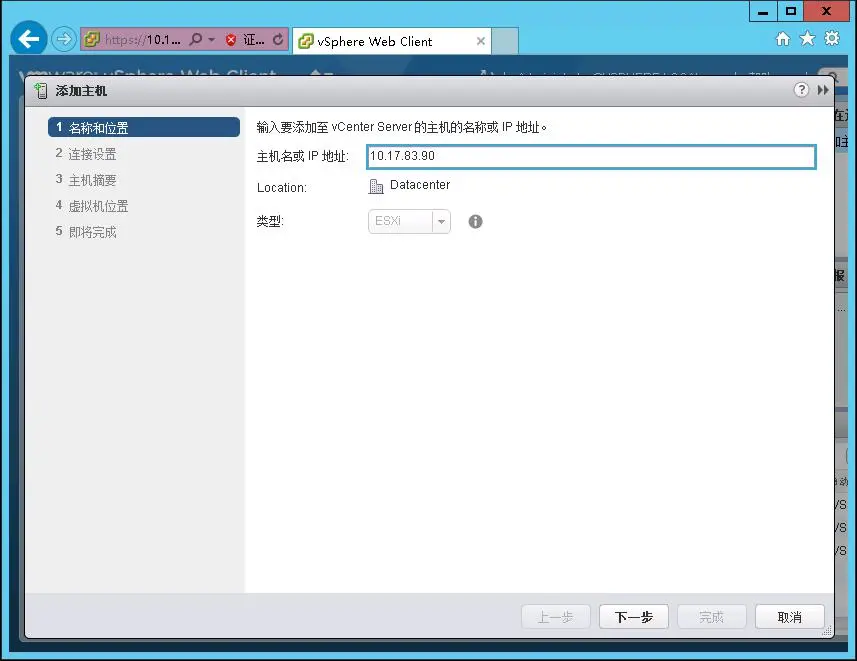The image size is (857, 661).
Task: Click the 取消 button
Action: coord(790,617)
